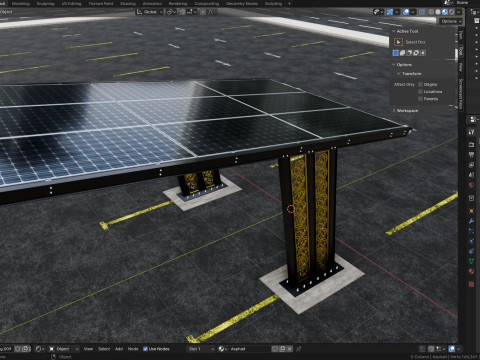Pin the shader node tree

pos(299,349)
